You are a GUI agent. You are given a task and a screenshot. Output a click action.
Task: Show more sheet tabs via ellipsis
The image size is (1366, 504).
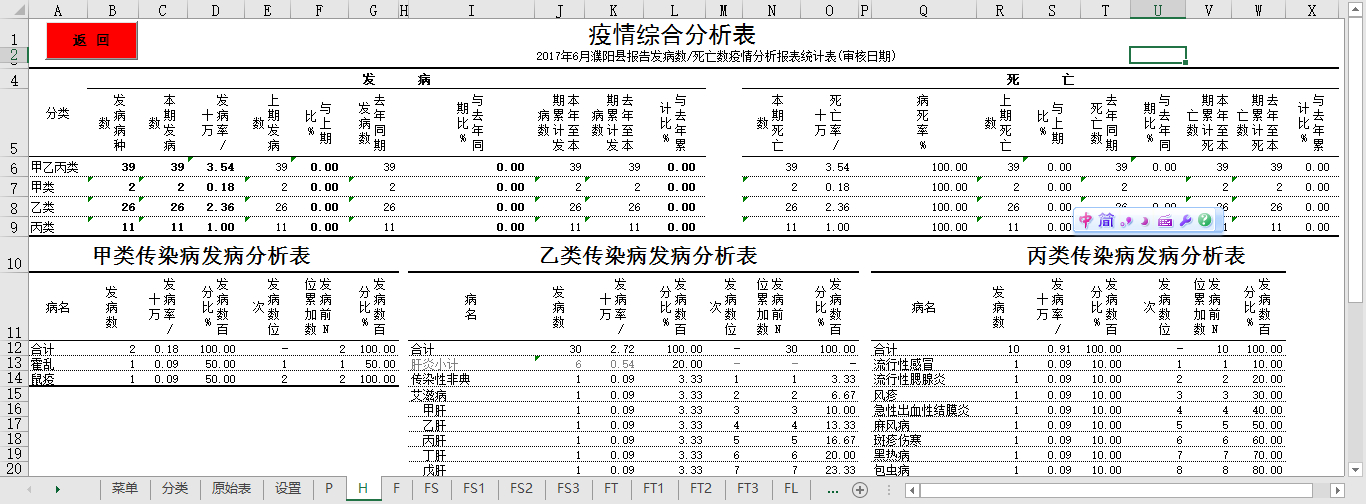832,490
